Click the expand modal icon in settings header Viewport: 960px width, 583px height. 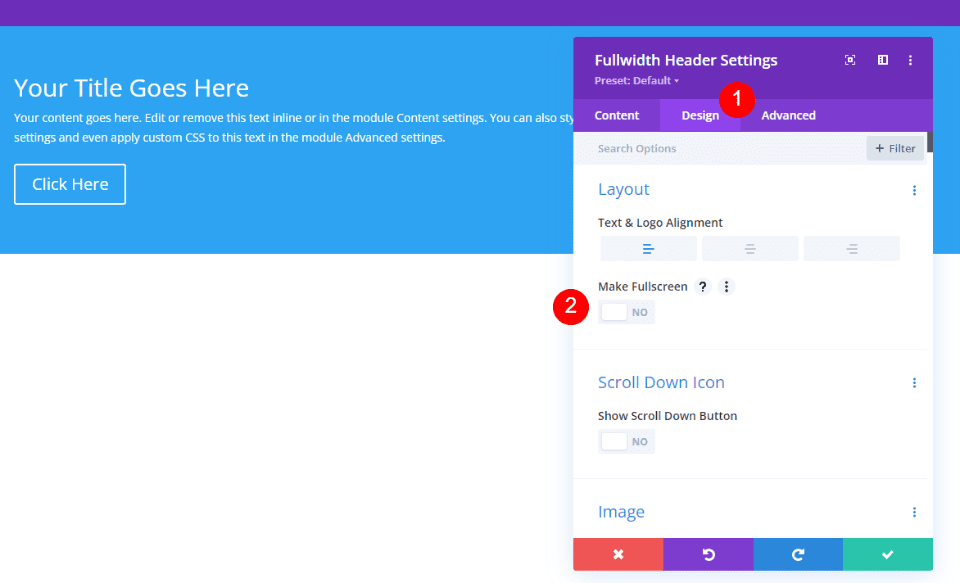(849, 60)
